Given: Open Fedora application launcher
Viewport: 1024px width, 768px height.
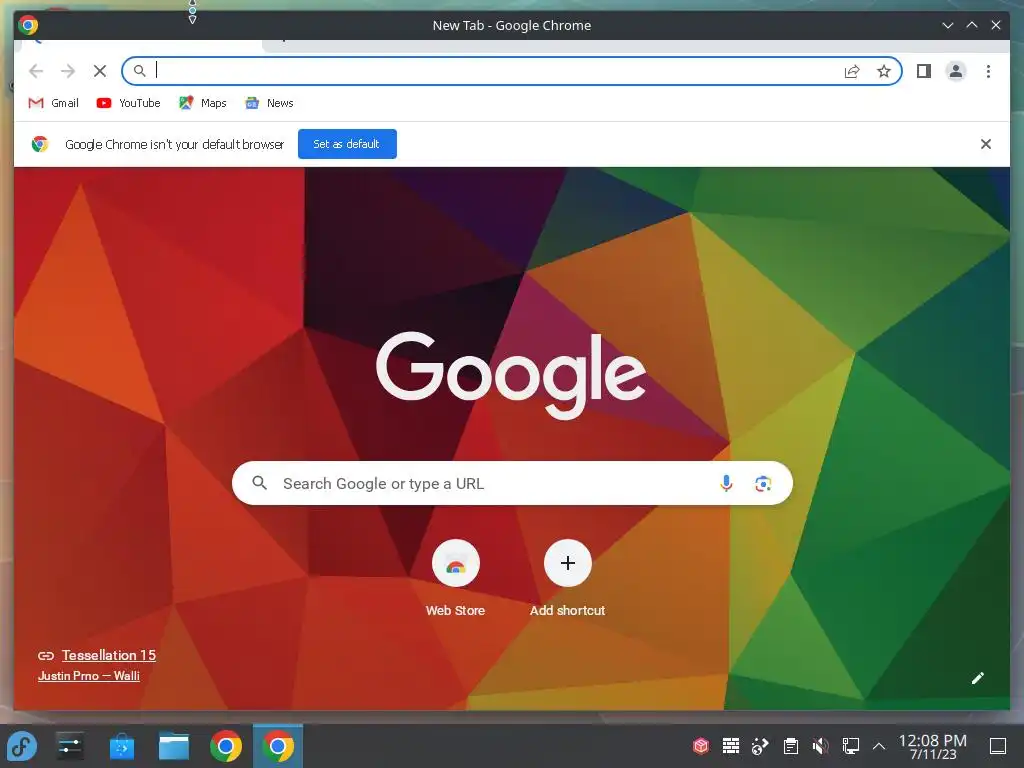Looking at the screenshot, I should 22,746.
